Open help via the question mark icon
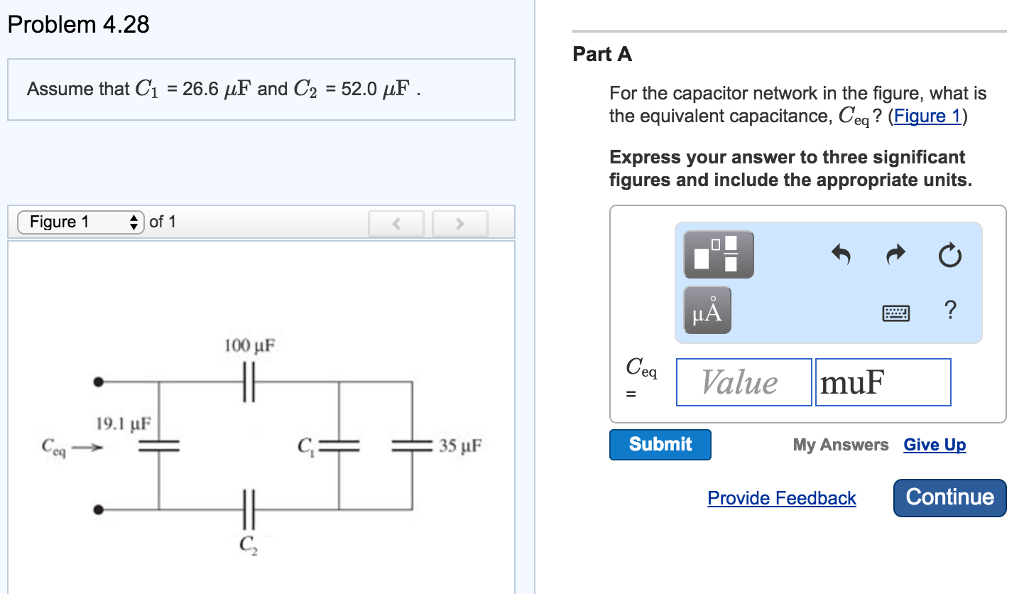 [948, 311]
